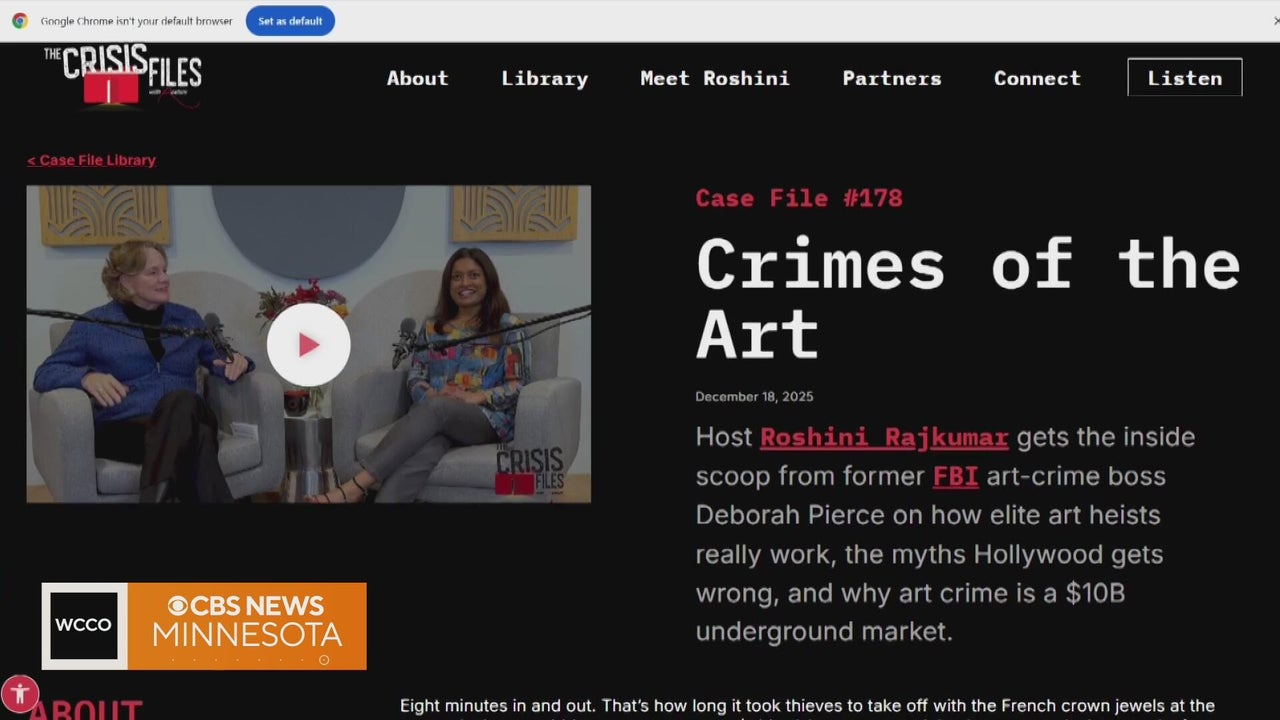Follow the Roshini Rajkumar link
The image size is (1280, 720).
(883, 437)
